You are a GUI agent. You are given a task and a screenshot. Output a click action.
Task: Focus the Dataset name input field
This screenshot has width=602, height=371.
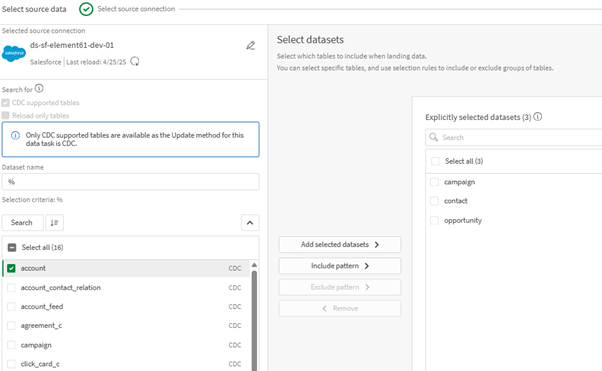point(131,182)
